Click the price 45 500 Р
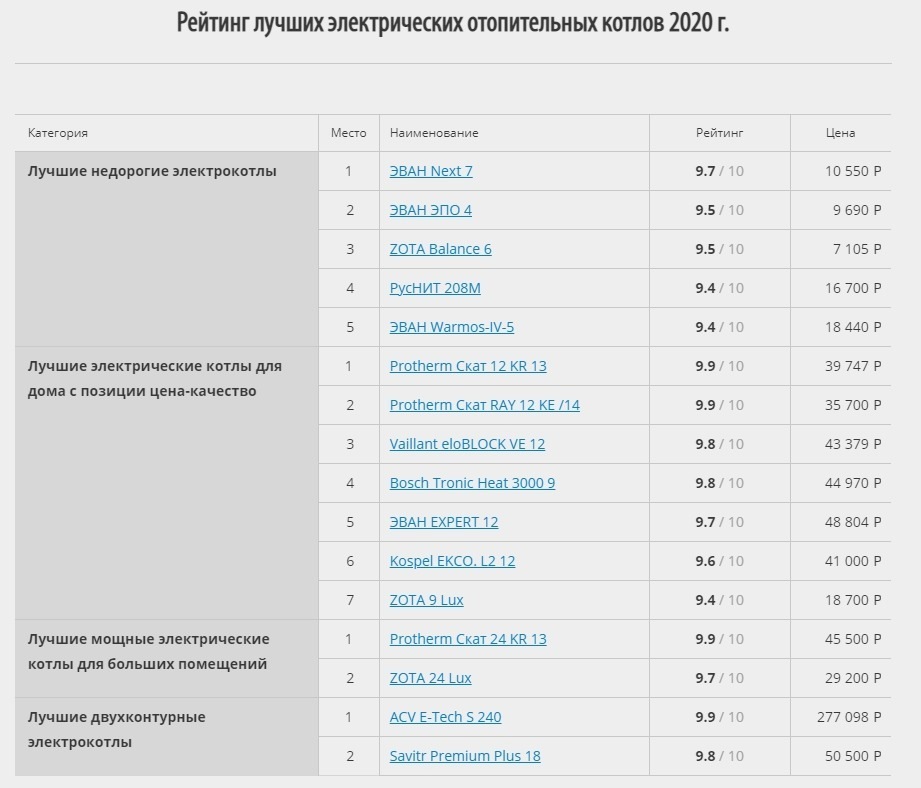This screenshot has height=788, width=921. point(853,639)
